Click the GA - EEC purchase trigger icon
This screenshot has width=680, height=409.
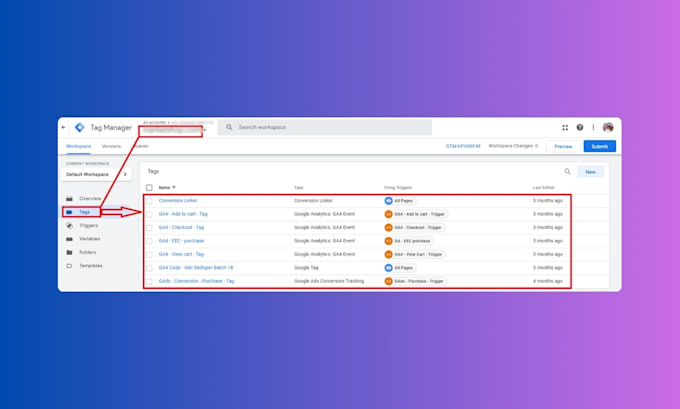[389, 241]
